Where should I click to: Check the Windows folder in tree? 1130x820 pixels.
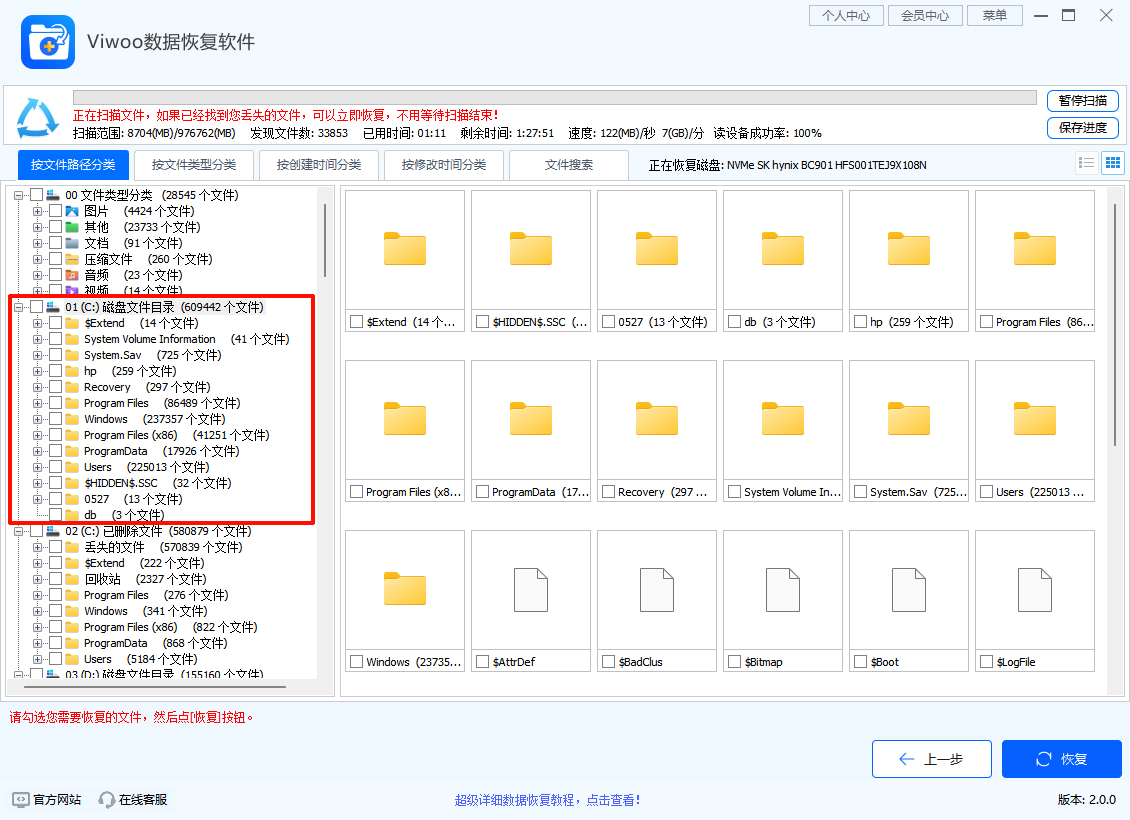point(55,418)
